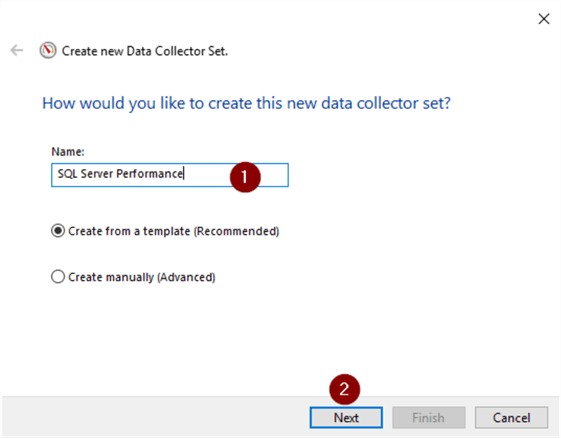Click the "Create new Data Collector Set." title
The image size is (561, 438).
pos(145,51)
